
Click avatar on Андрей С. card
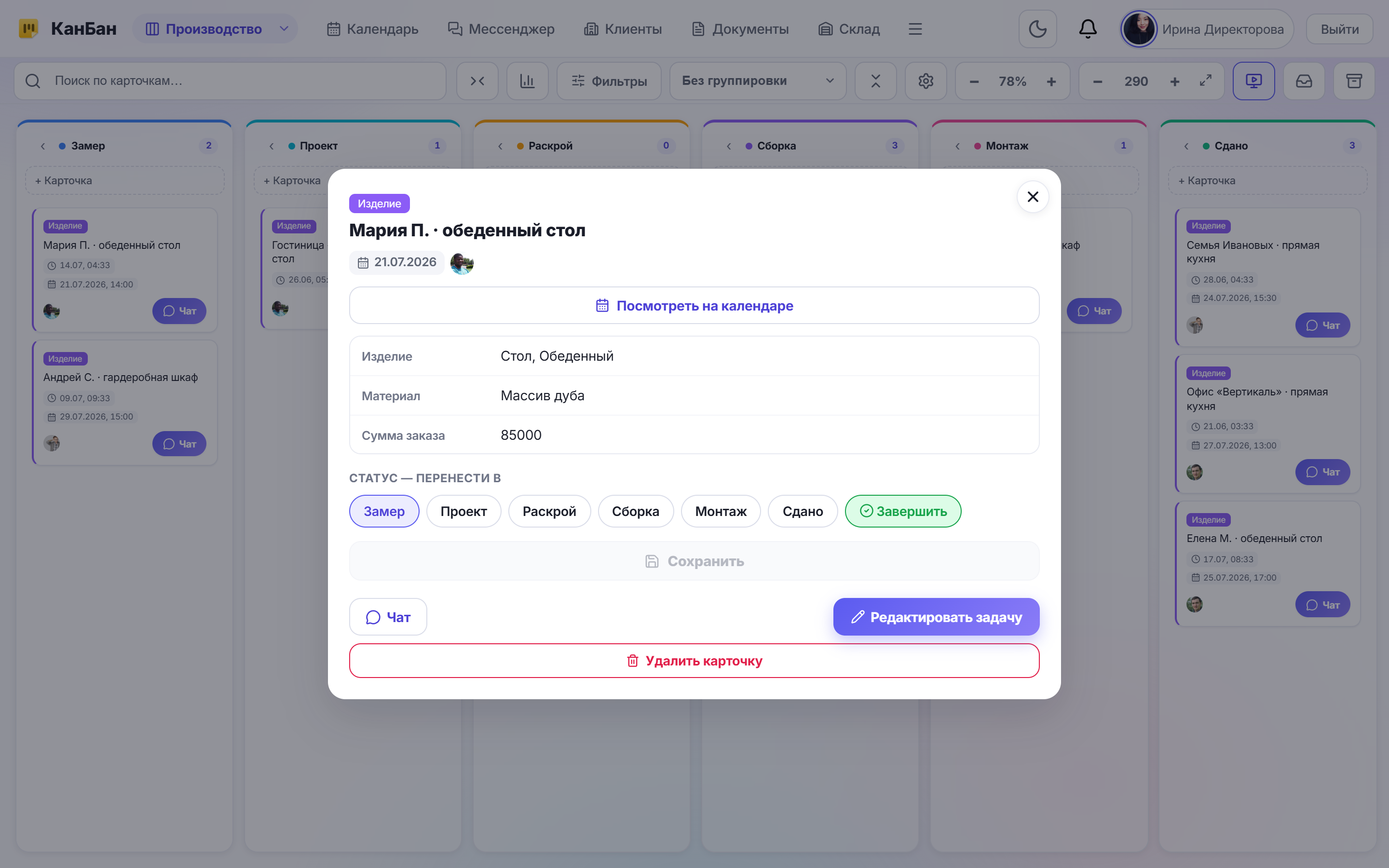coord(52,443)
